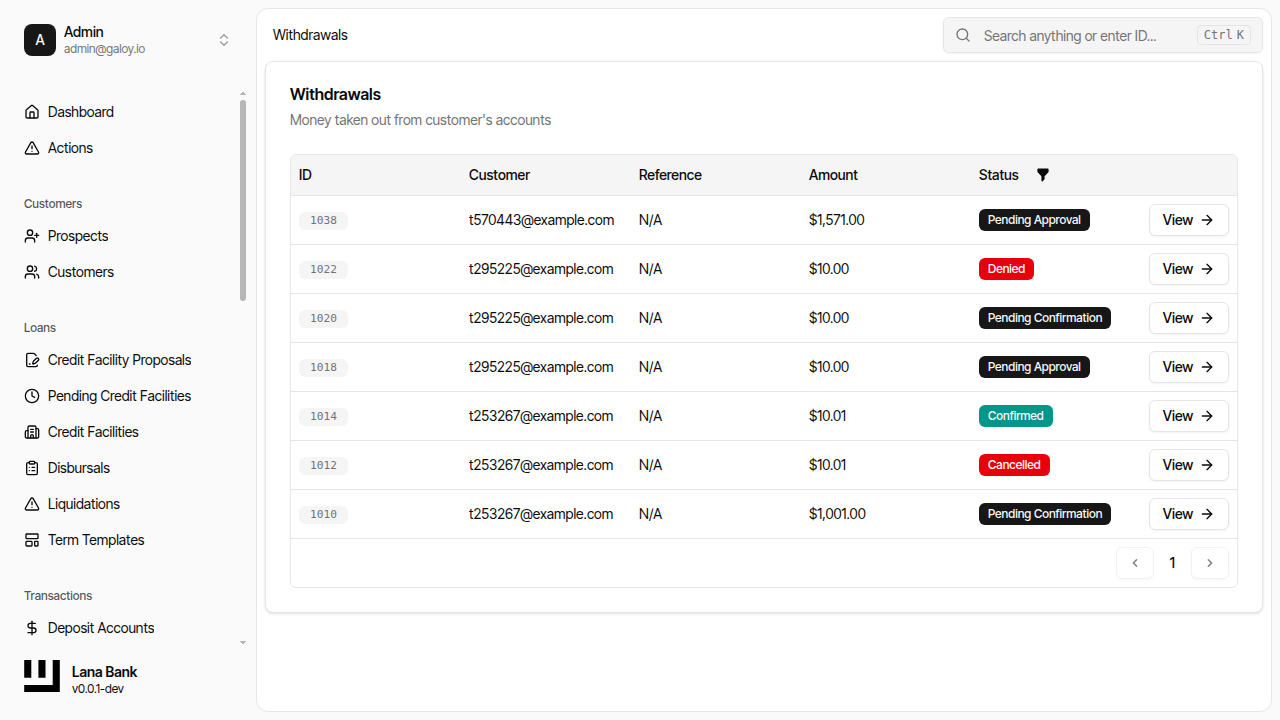Open Liquidations from the sidebar menu
The height and width of the screenshot is (720, 1280).
pos(84,504)
